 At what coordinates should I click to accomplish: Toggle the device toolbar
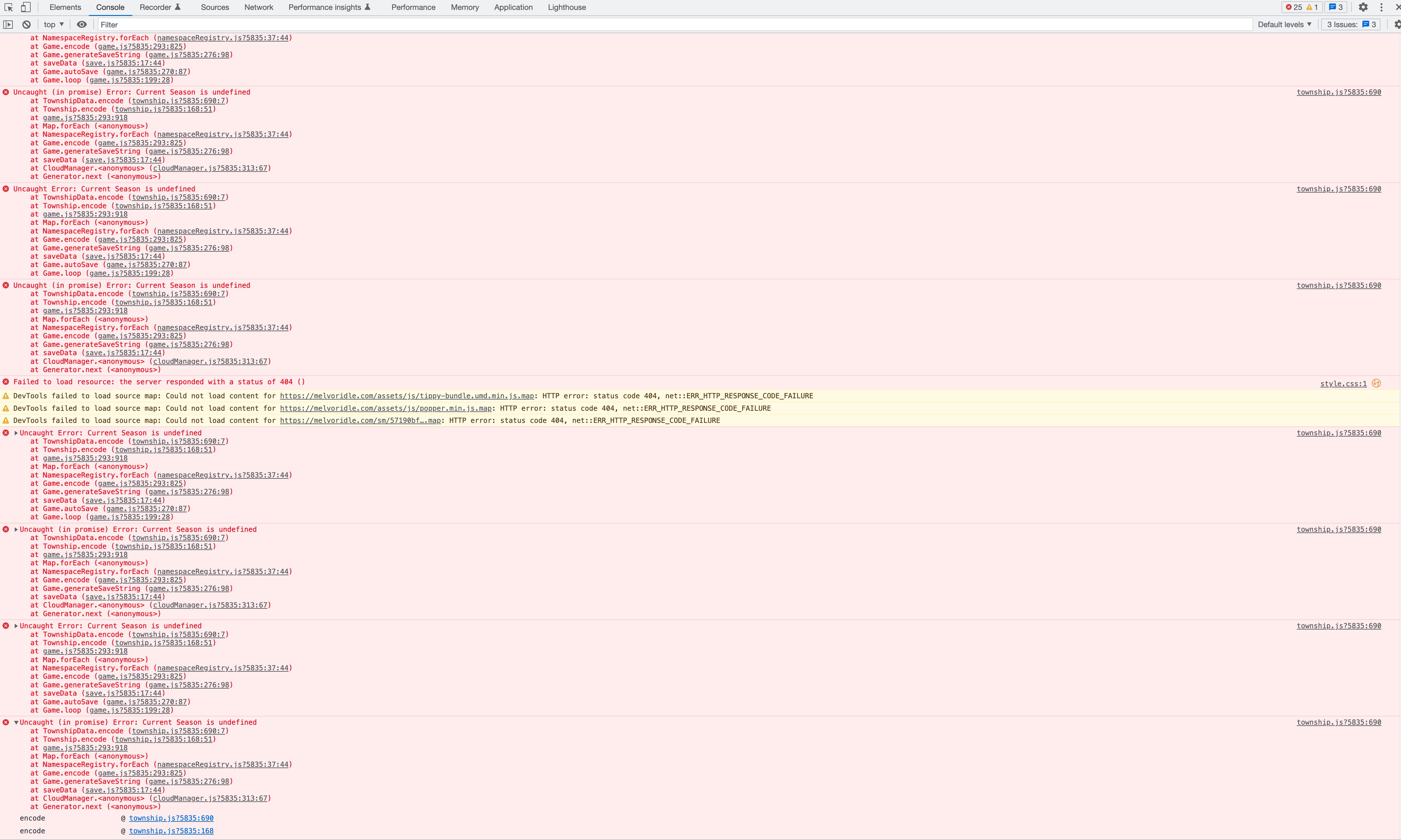tap(26, 7)
